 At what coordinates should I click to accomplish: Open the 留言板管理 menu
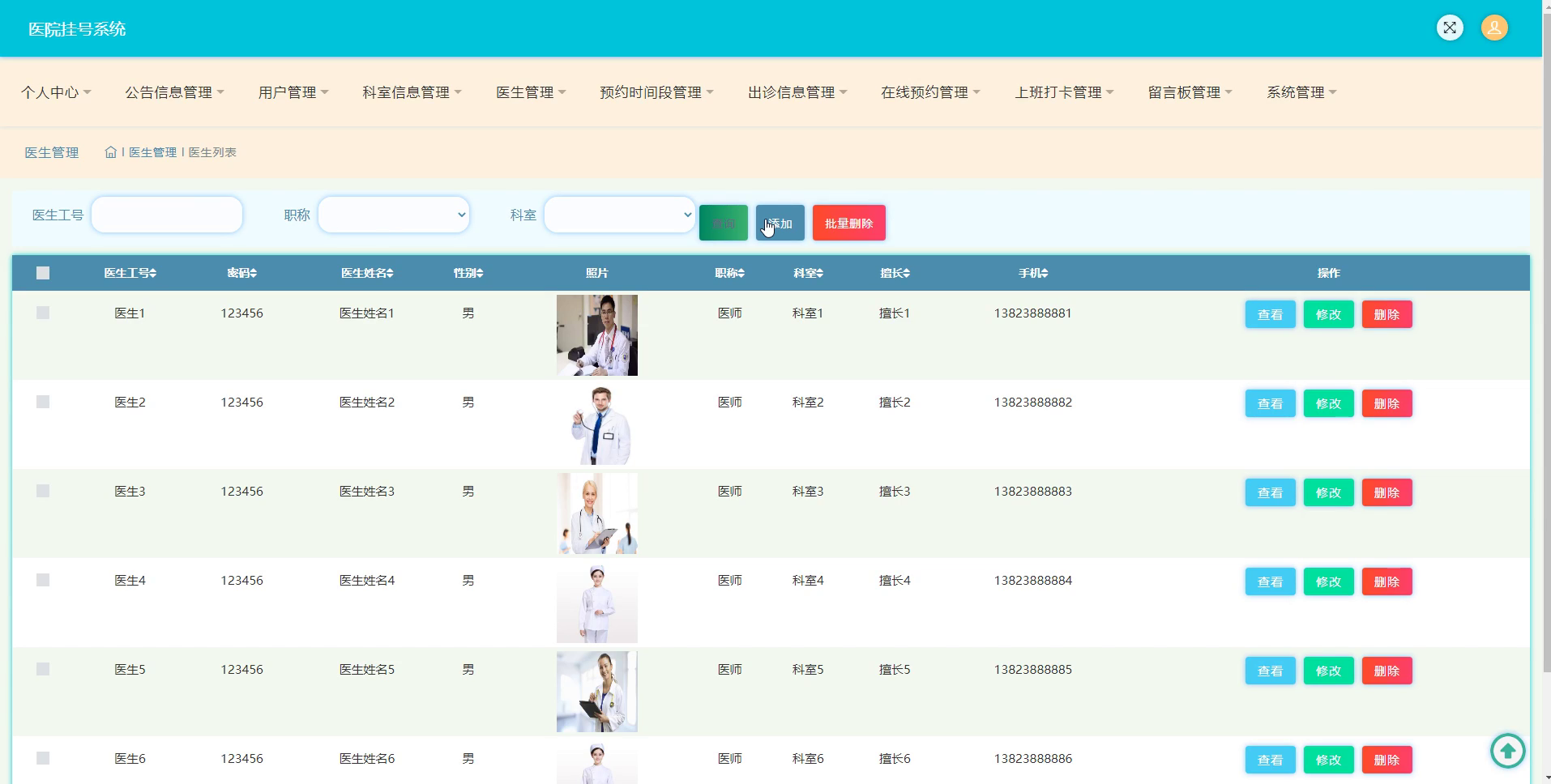tap(1190, 92)
